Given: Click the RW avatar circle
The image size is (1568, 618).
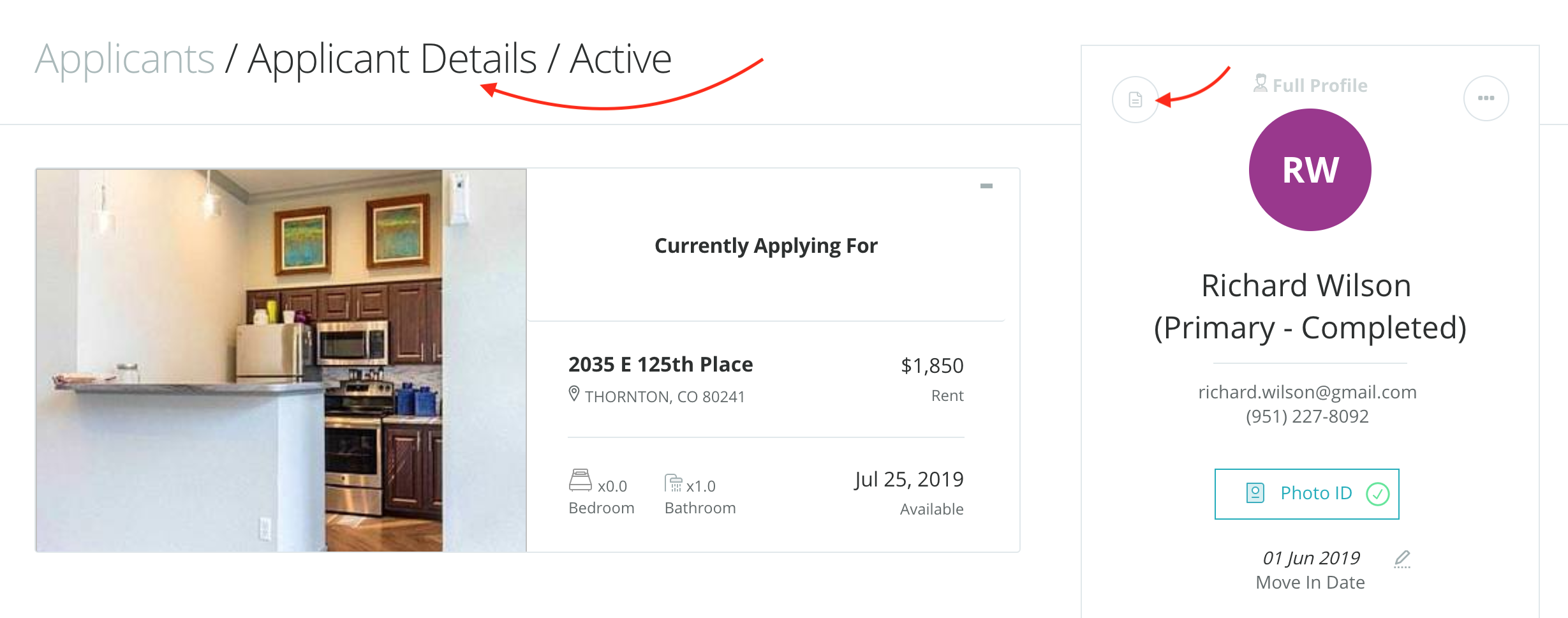Looking at the screenshot, I should [1310, 170].
